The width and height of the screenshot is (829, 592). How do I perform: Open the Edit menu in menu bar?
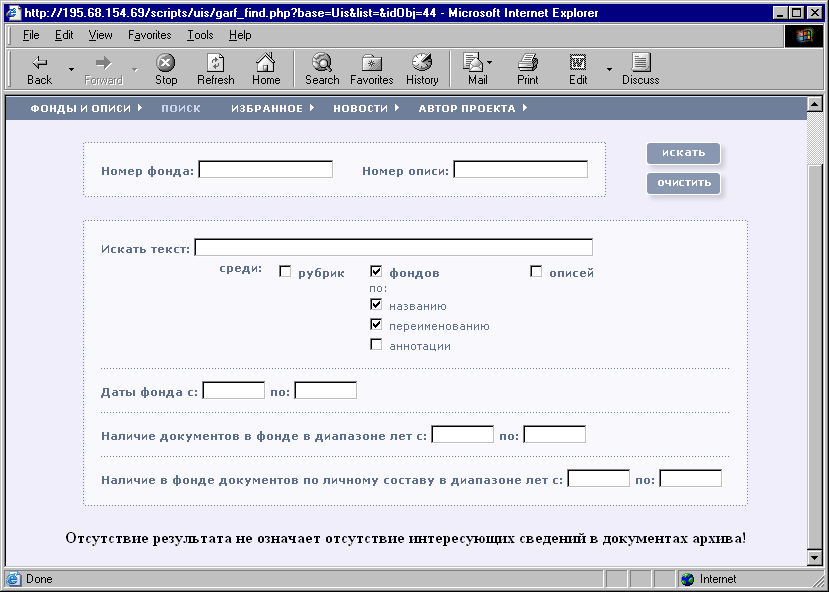(x=64, y=35)
